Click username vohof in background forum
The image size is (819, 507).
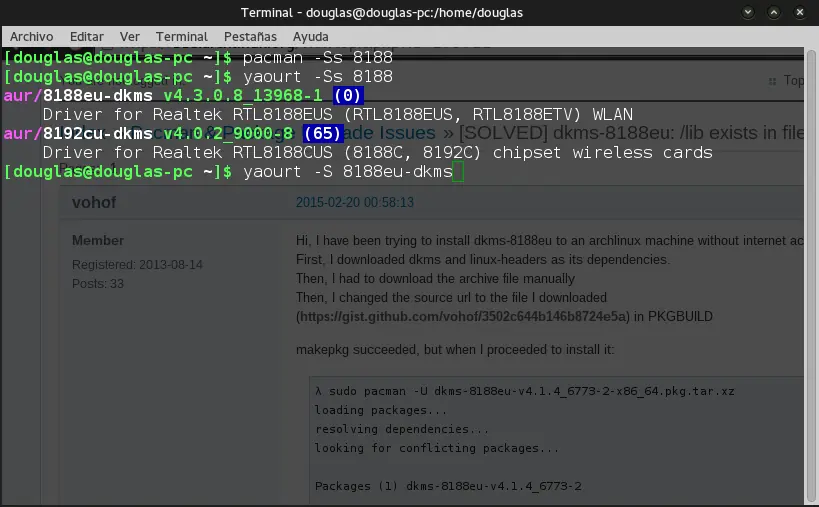coord(94,203)
